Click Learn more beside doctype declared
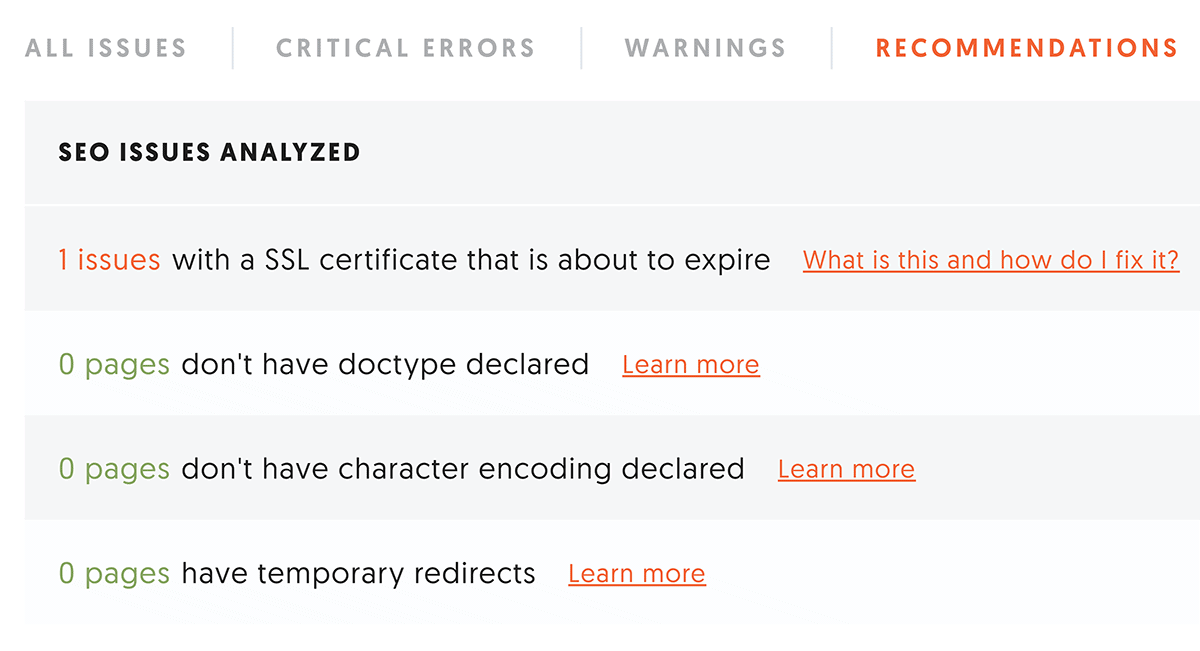 (691, 365)
